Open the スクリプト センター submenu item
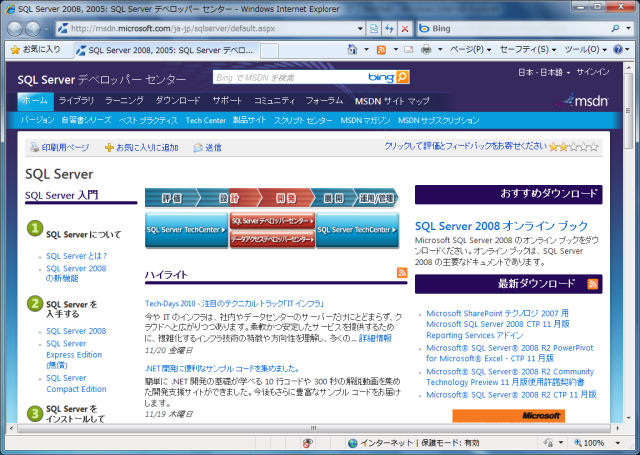 [303, 120]
